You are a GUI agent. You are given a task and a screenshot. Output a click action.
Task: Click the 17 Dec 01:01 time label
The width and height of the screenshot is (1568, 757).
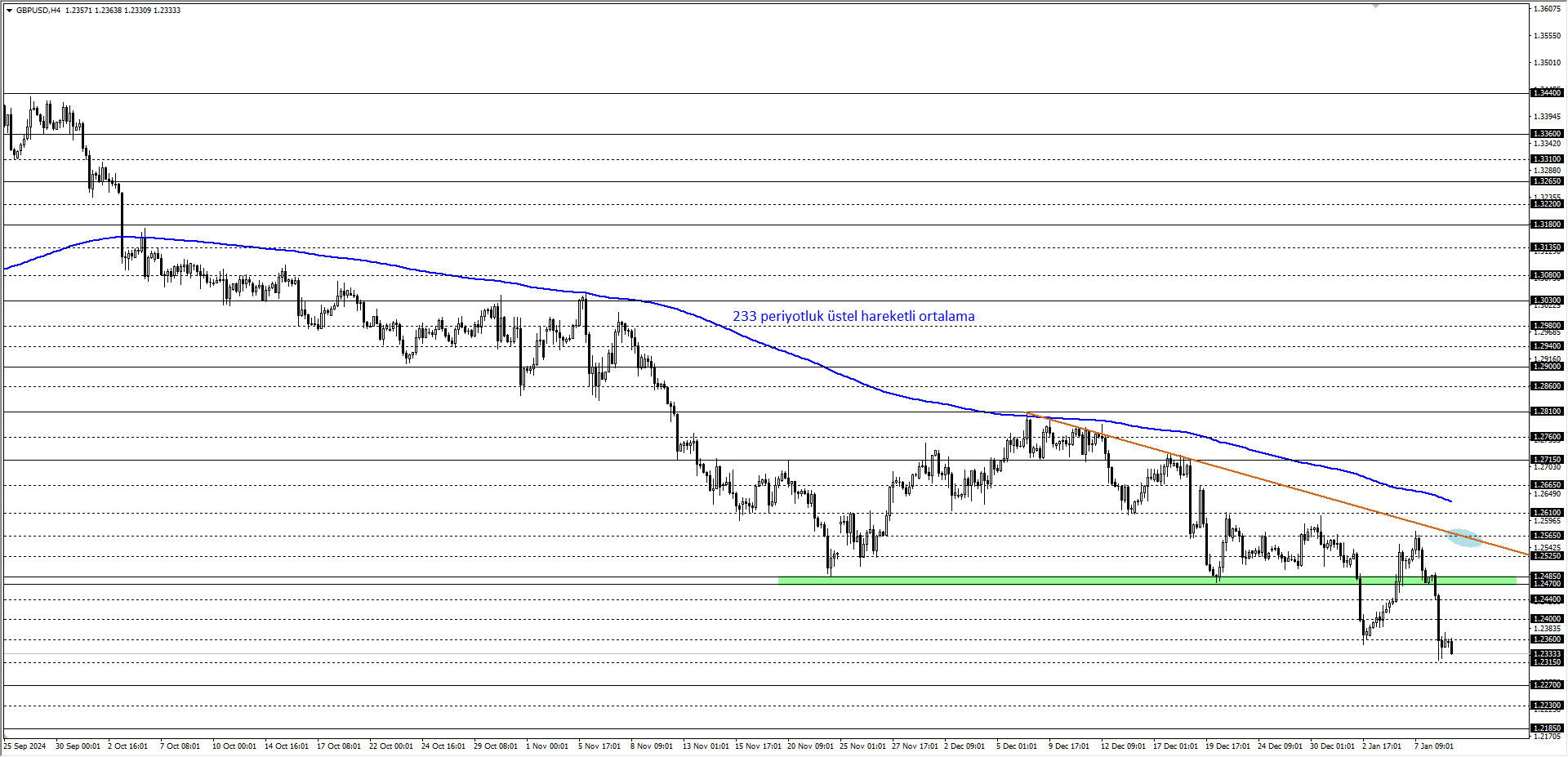point(1176,746)
